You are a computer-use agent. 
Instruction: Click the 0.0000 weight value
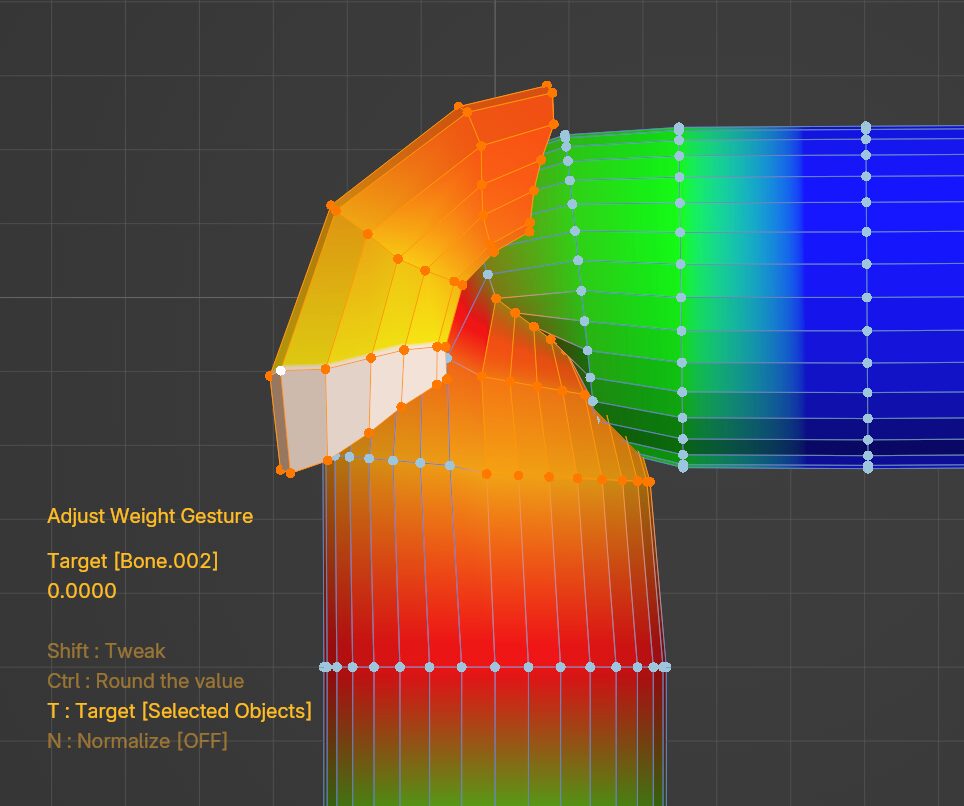[x=82, y=591]
